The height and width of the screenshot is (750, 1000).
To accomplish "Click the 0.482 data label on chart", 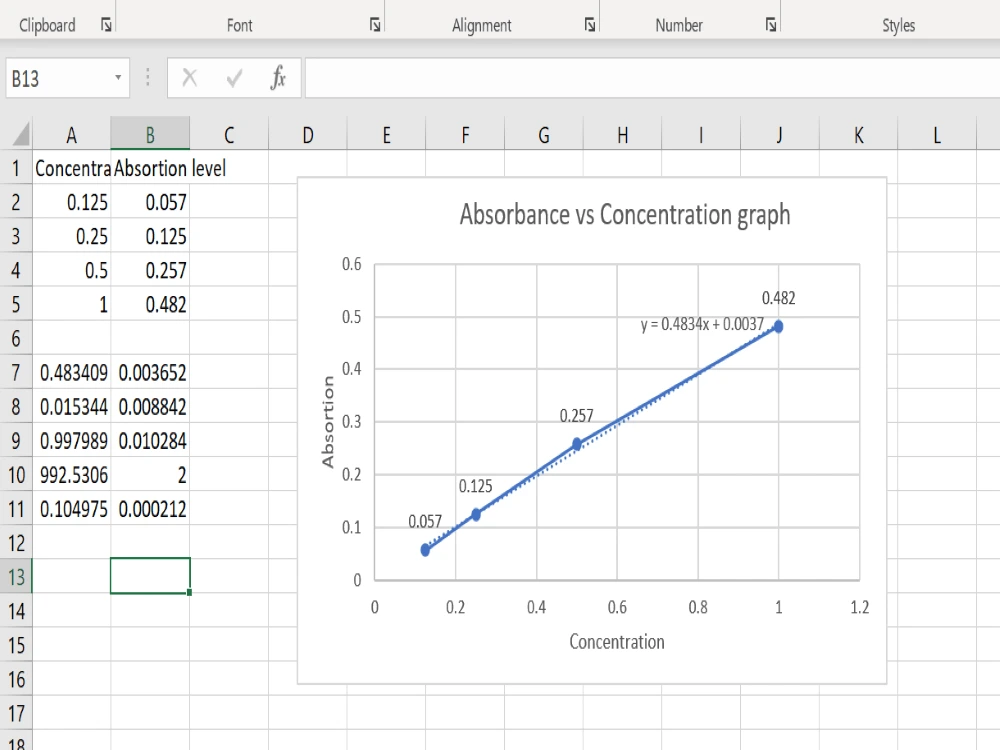I will click(779, 298).
